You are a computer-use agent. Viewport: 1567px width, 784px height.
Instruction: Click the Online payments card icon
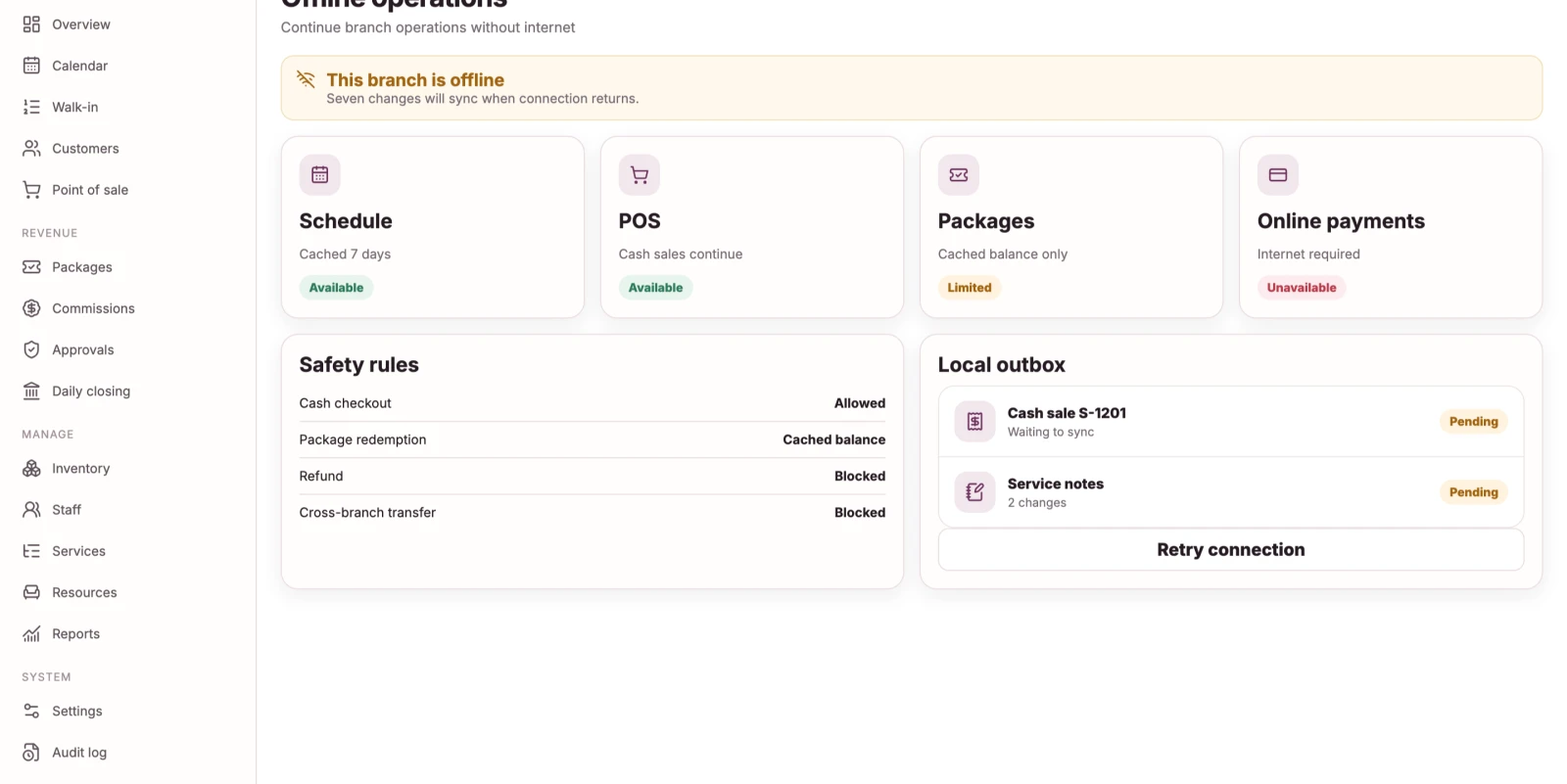coord(1278,175)
